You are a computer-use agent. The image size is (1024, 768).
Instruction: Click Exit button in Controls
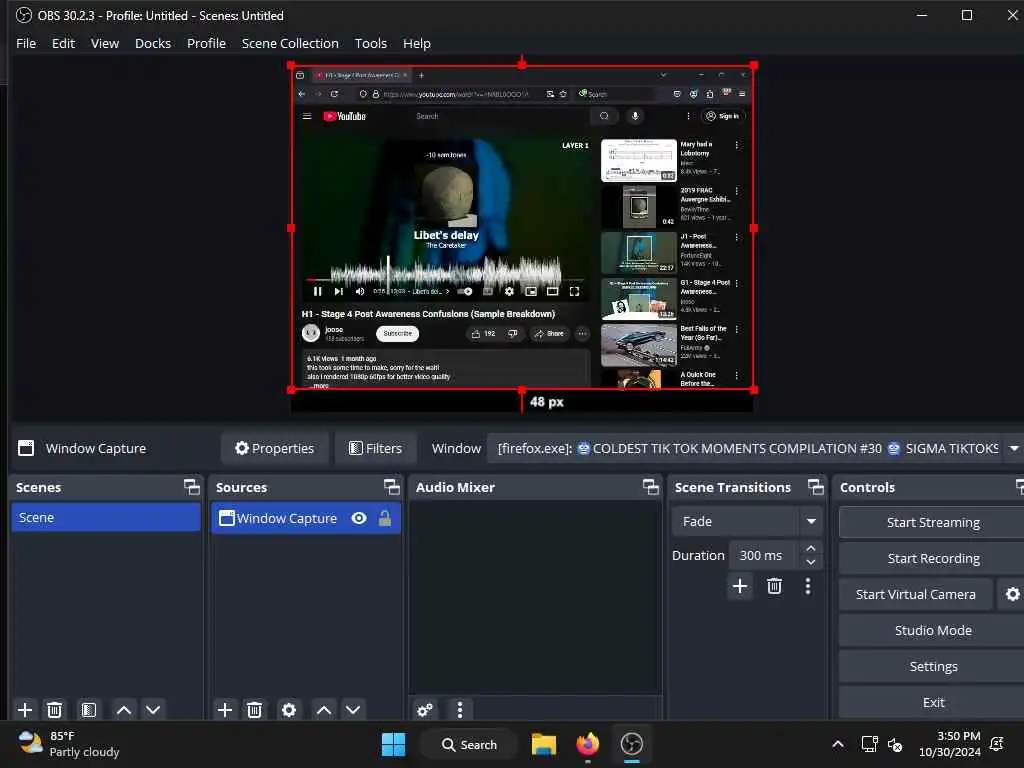933,702
